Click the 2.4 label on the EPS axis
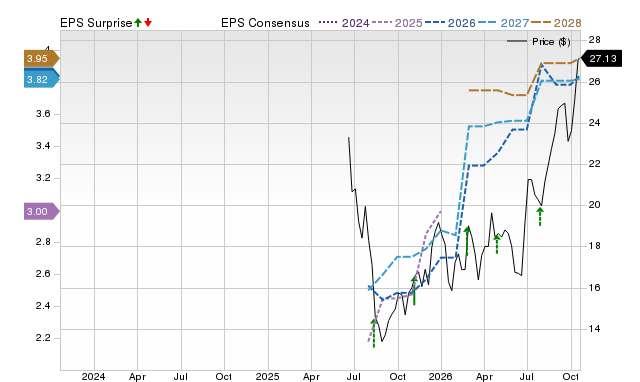Viewport: 640px width, 382px height. point(43,306)
